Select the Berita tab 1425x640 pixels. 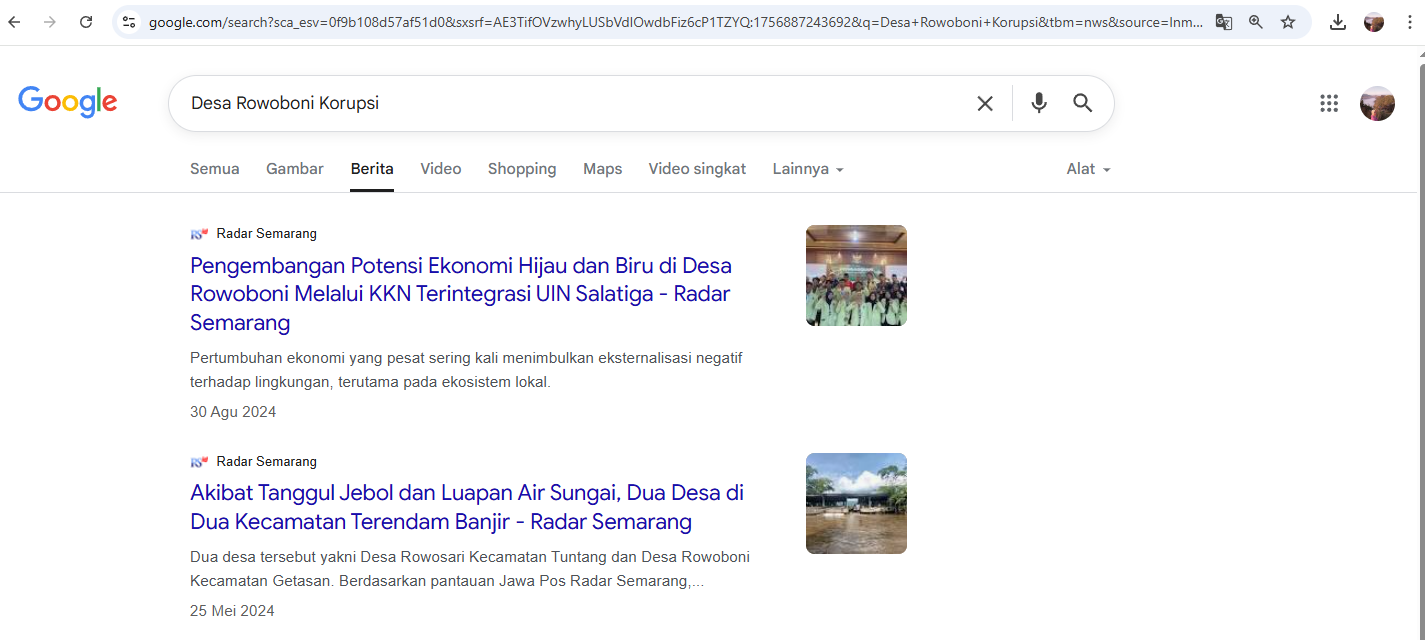tap(372, 169)
